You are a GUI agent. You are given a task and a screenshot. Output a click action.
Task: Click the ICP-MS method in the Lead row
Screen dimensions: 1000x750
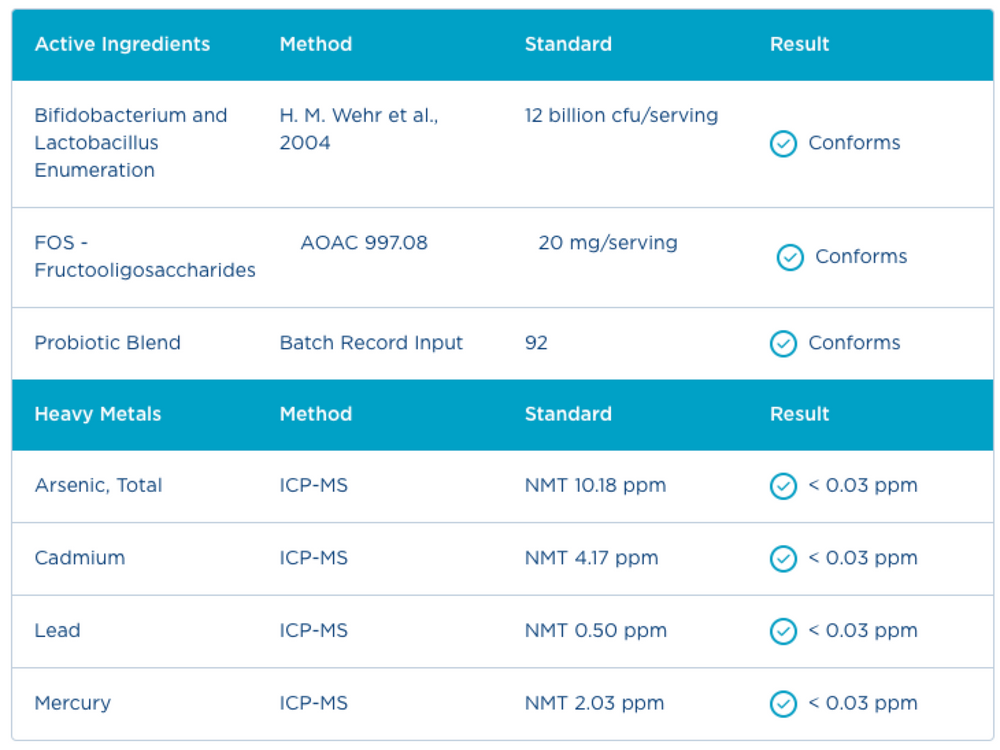pos(314,631)
